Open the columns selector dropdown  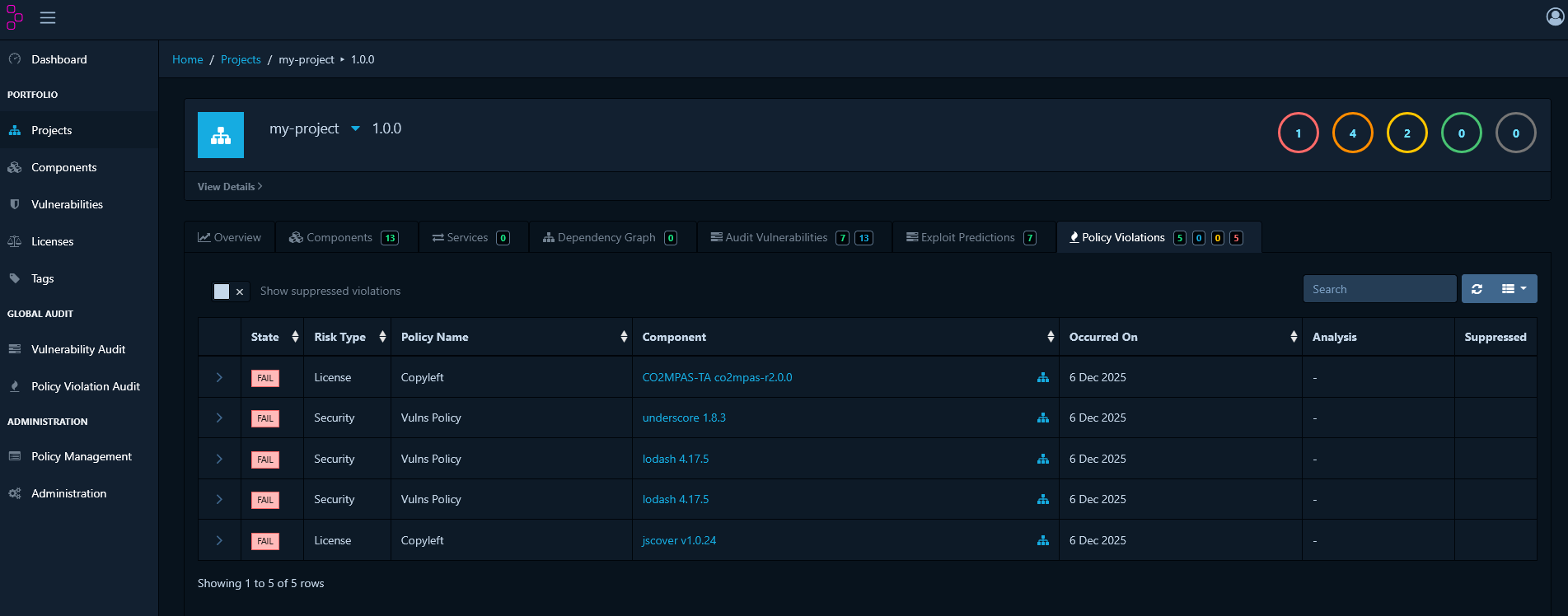pos(1514,289)
